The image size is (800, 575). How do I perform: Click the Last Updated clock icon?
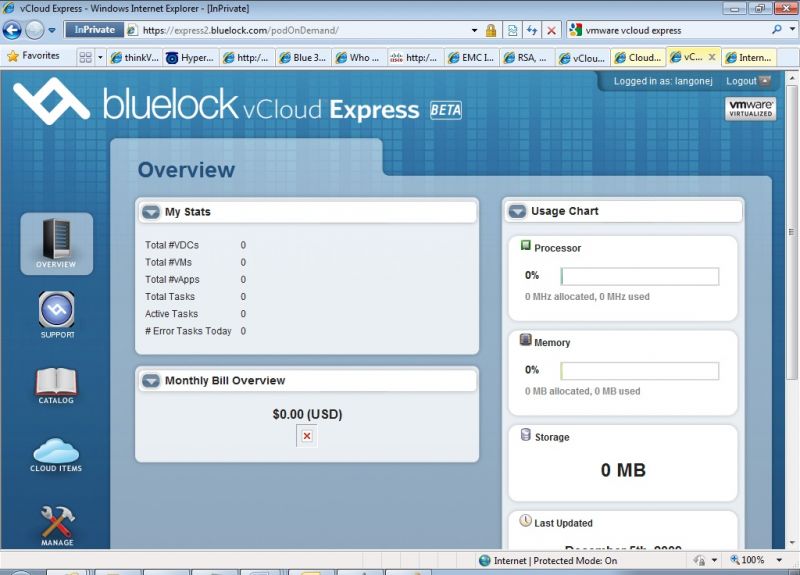click(x=526, y=520)
